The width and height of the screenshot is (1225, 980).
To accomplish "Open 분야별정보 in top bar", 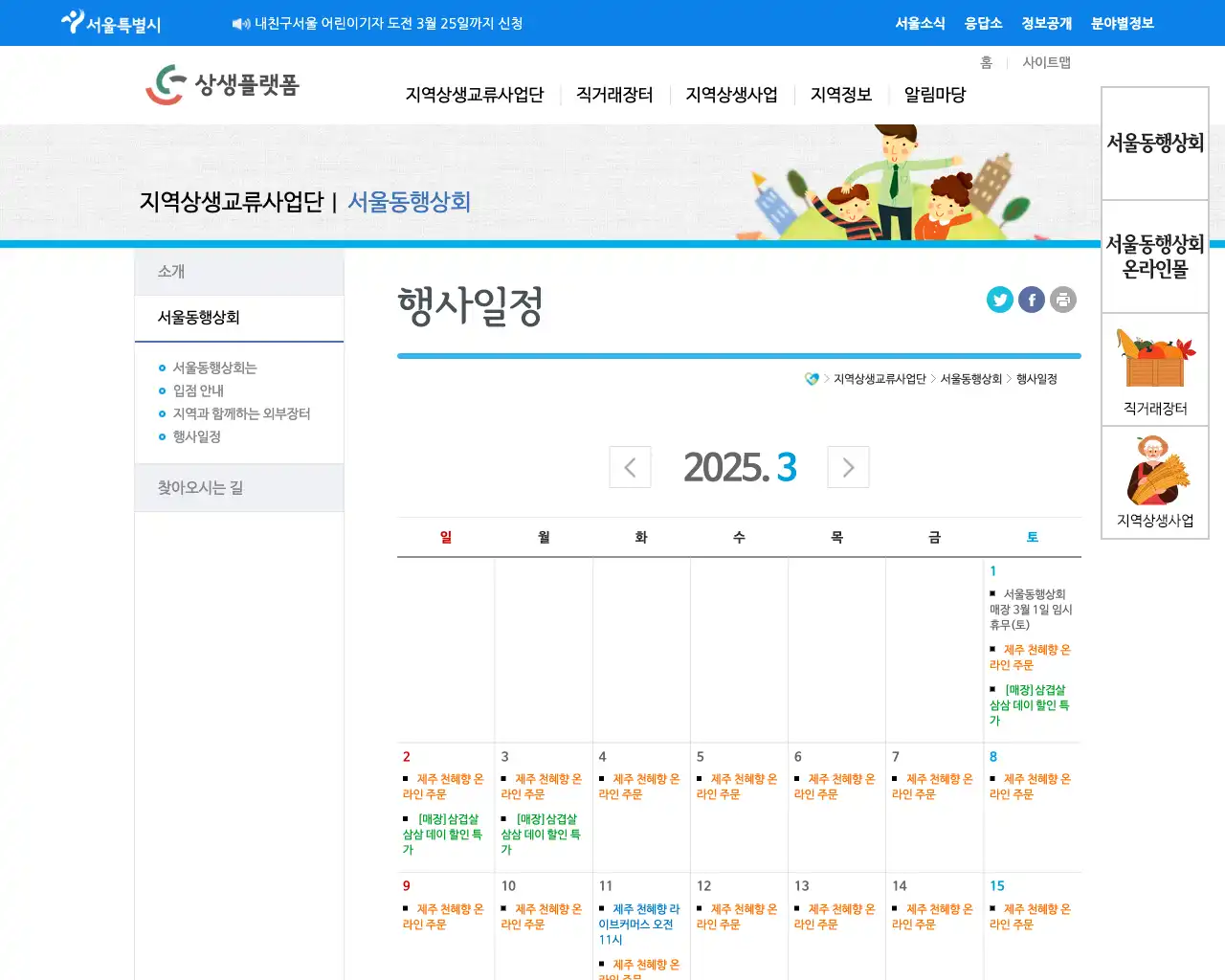I will (1123, 23).
